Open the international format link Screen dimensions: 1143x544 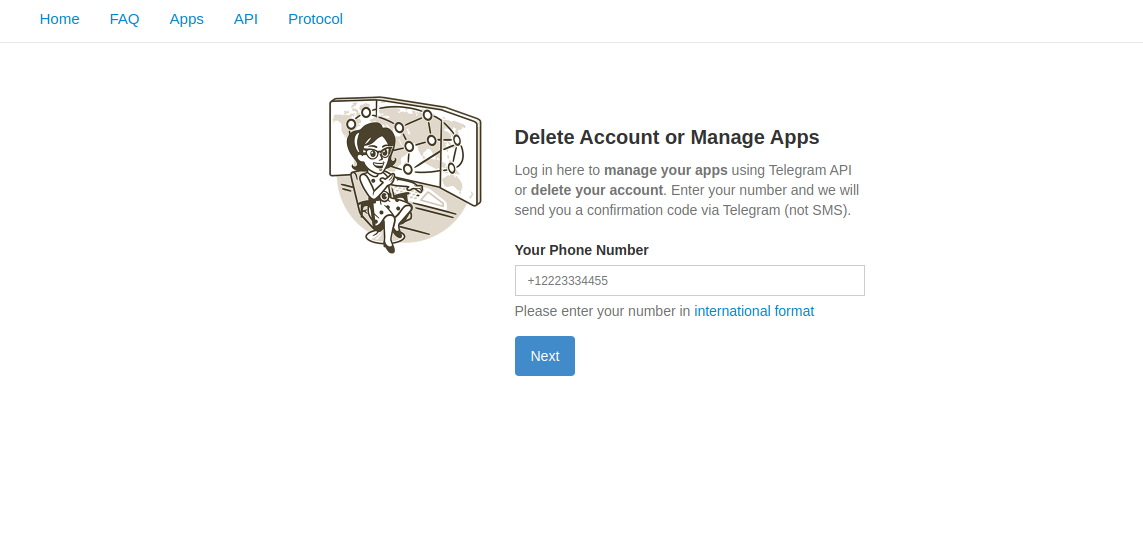754,311
